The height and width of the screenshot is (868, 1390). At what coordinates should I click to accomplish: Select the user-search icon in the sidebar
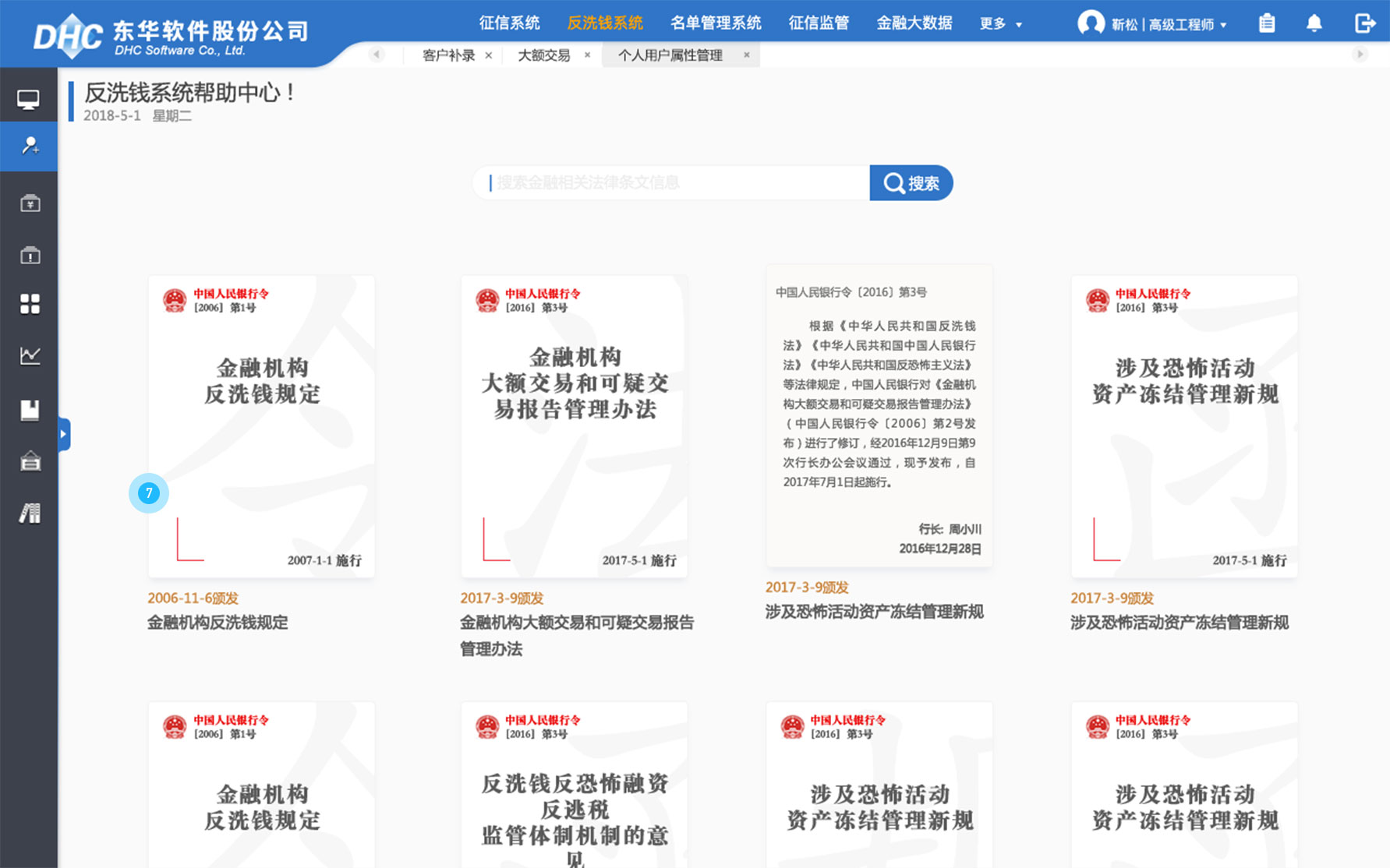[x=29, y=146]
